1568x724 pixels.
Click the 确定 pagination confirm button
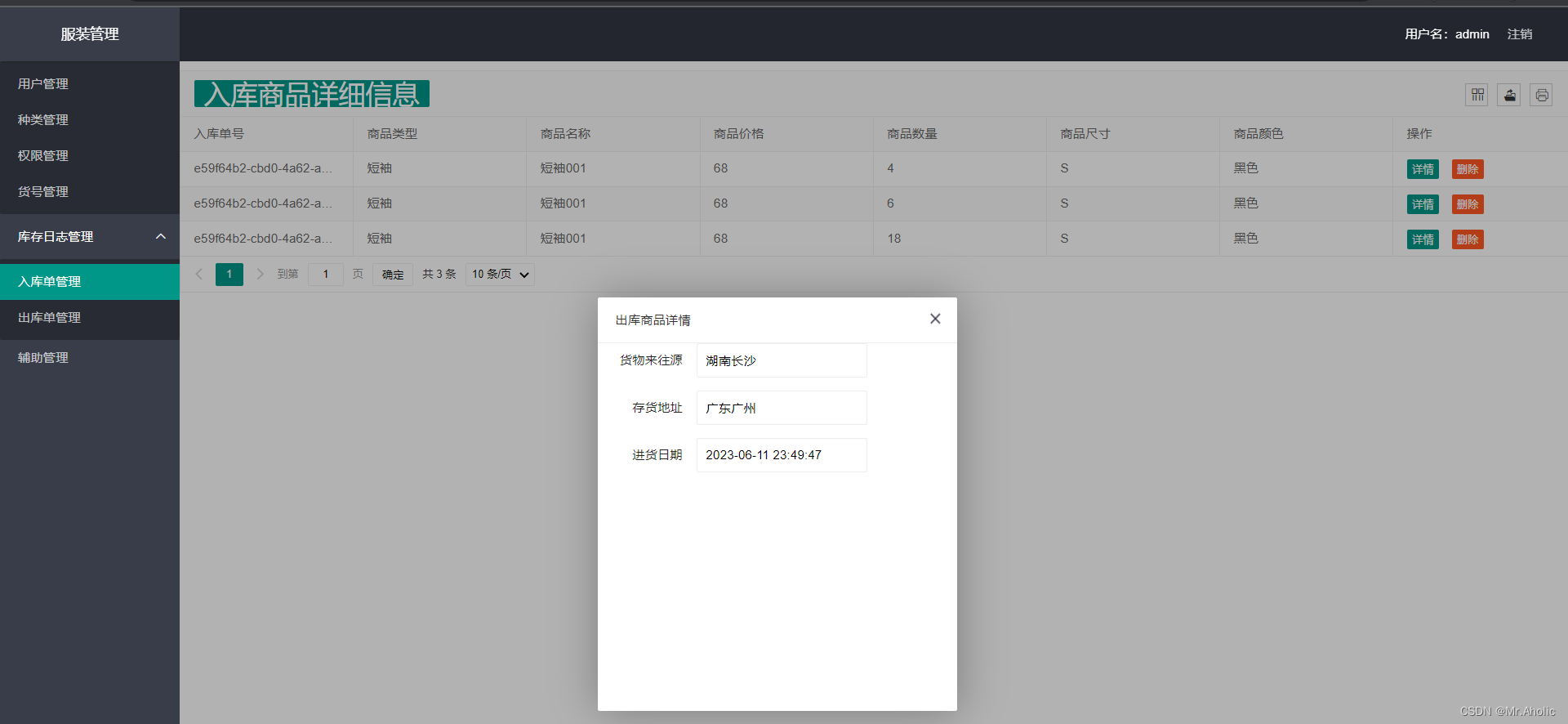tap(393, 274)
